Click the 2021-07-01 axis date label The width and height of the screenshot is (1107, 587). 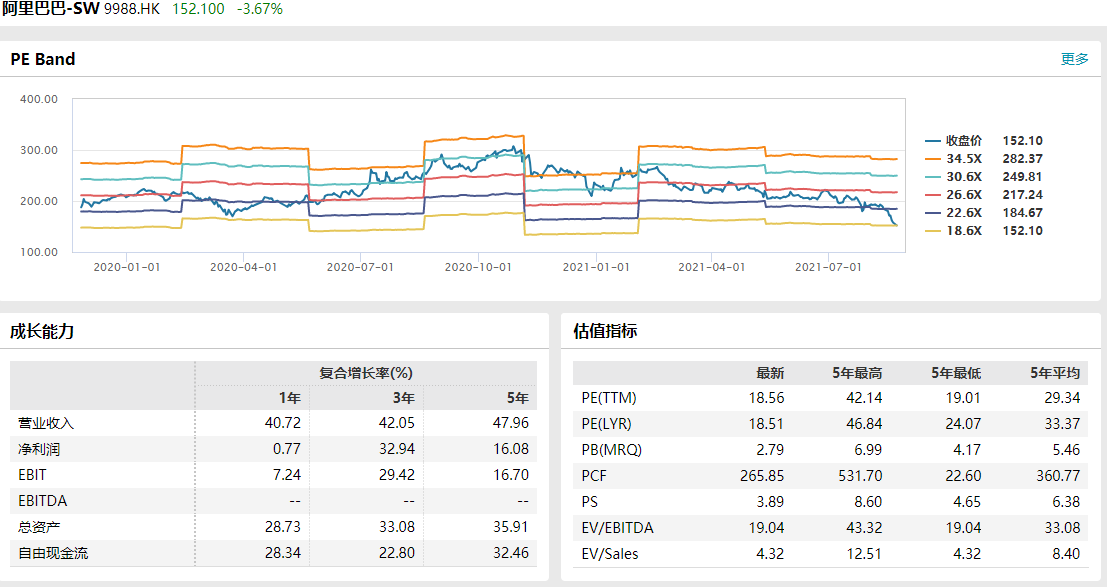point(828,267)
